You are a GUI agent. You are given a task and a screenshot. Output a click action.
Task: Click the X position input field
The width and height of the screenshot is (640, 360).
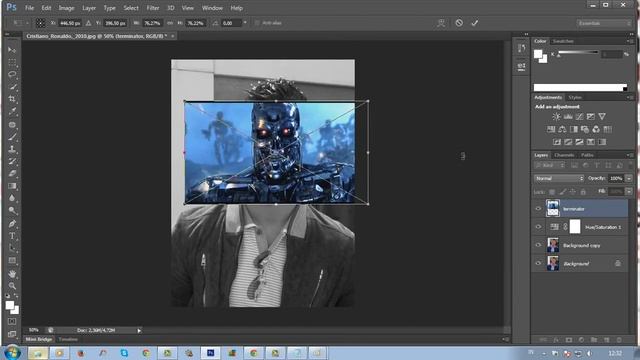point(70,23)
